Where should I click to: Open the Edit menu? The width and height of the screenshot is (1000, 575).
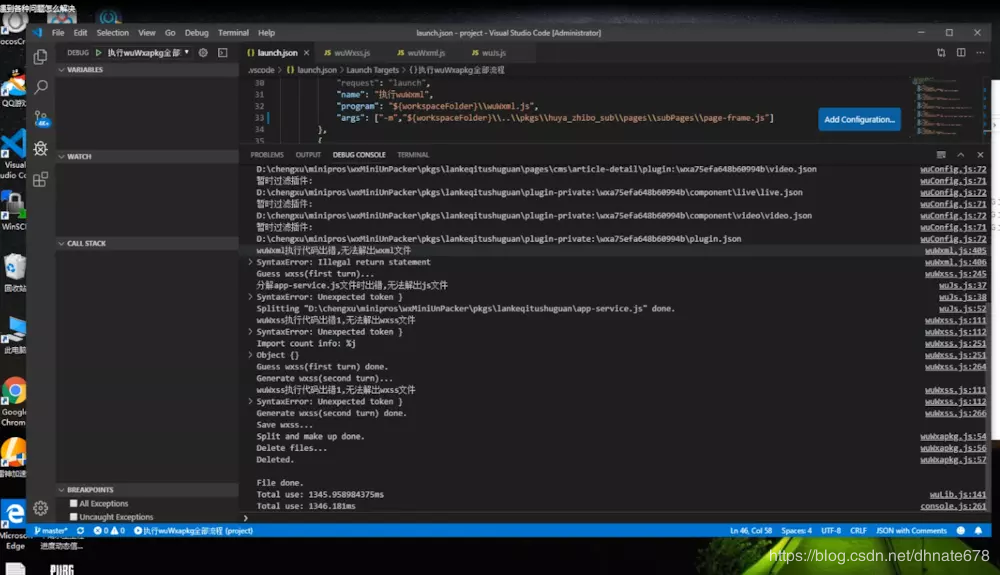coord(80,33)
